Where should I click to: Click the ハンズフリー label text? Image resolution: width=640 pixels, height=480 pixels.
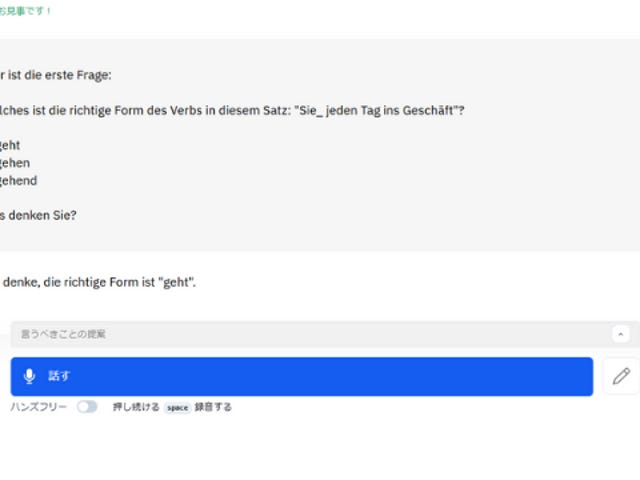38,407
